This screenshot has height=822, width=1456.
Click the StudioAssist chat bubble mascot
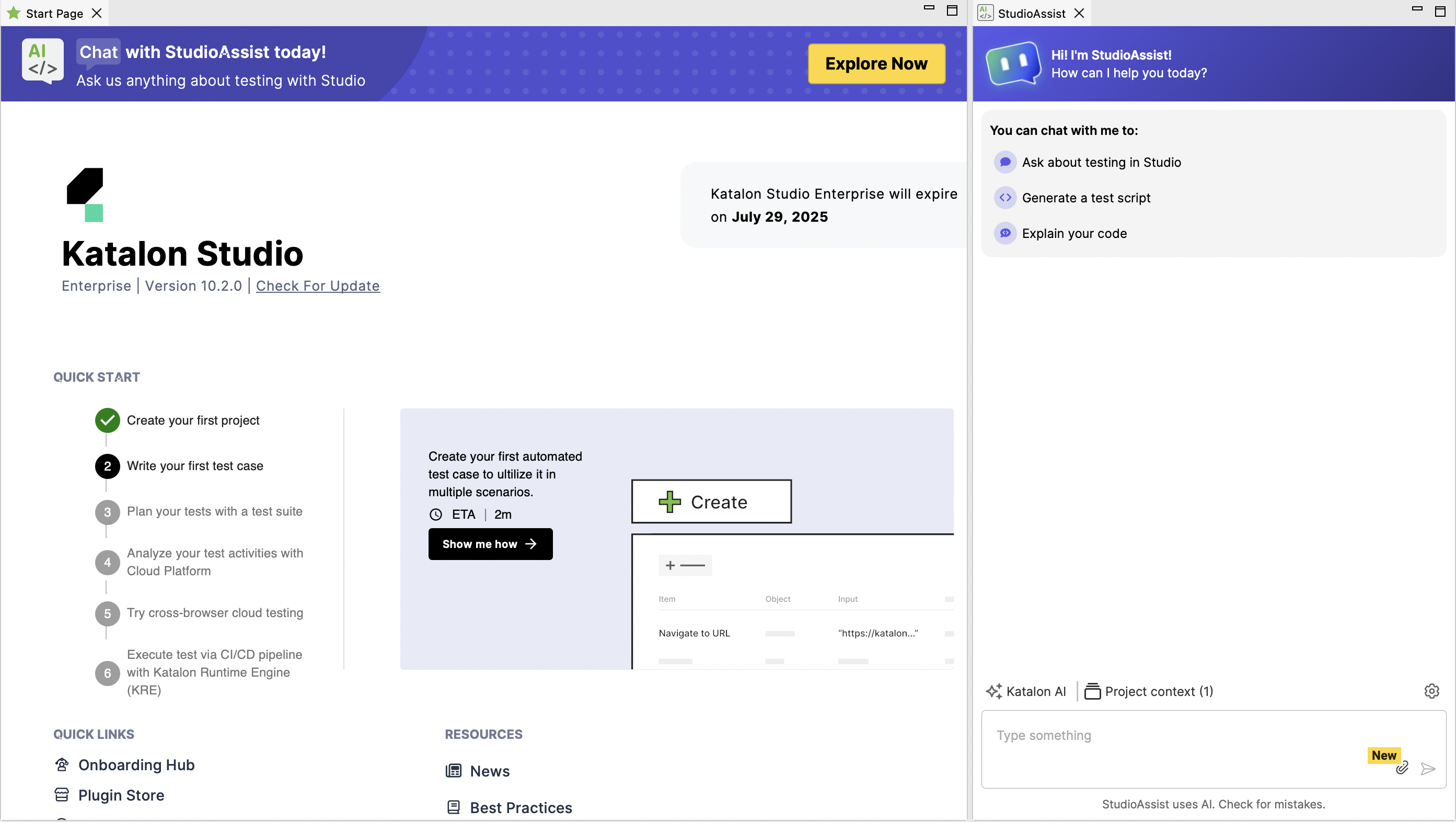tap(1013, 64)
